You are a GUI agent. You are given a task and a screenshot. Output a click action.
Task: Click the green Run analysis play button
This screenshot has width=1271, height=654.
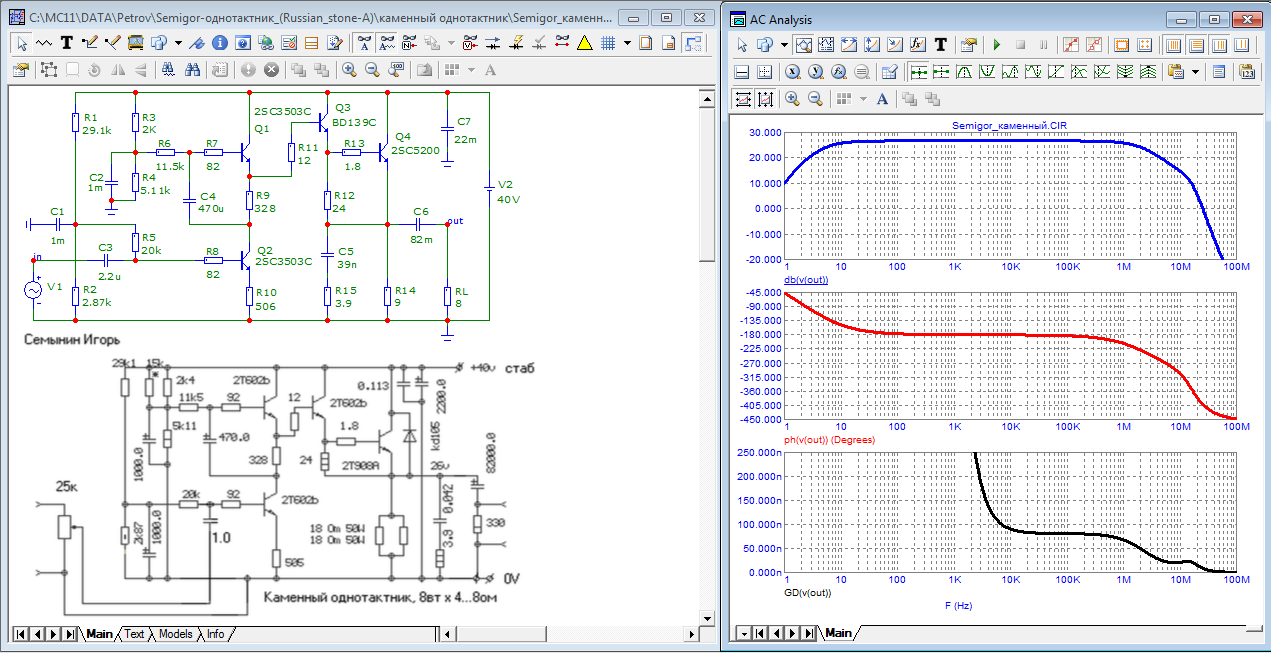pos(996,45)
